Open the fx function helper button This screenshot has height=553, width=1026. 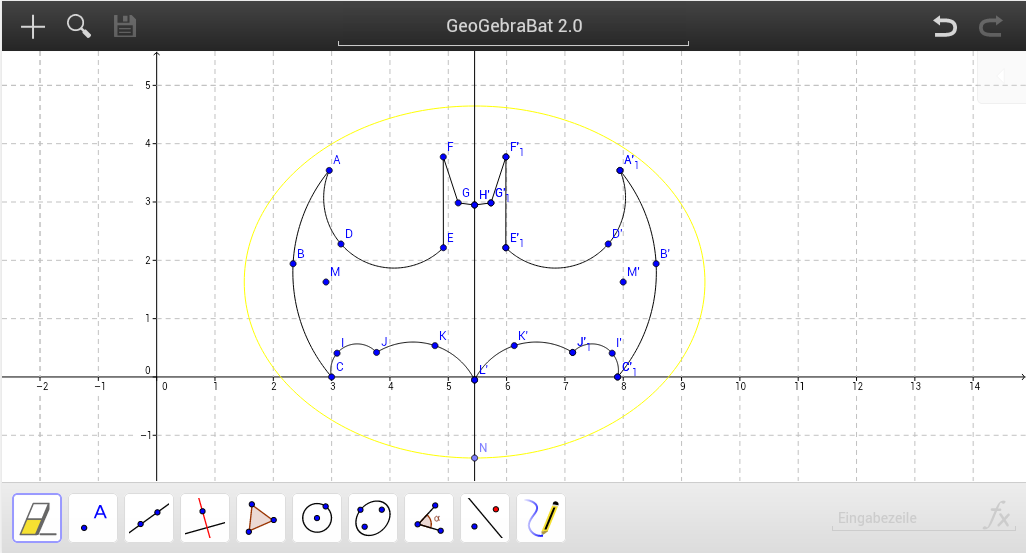(997, 518)
